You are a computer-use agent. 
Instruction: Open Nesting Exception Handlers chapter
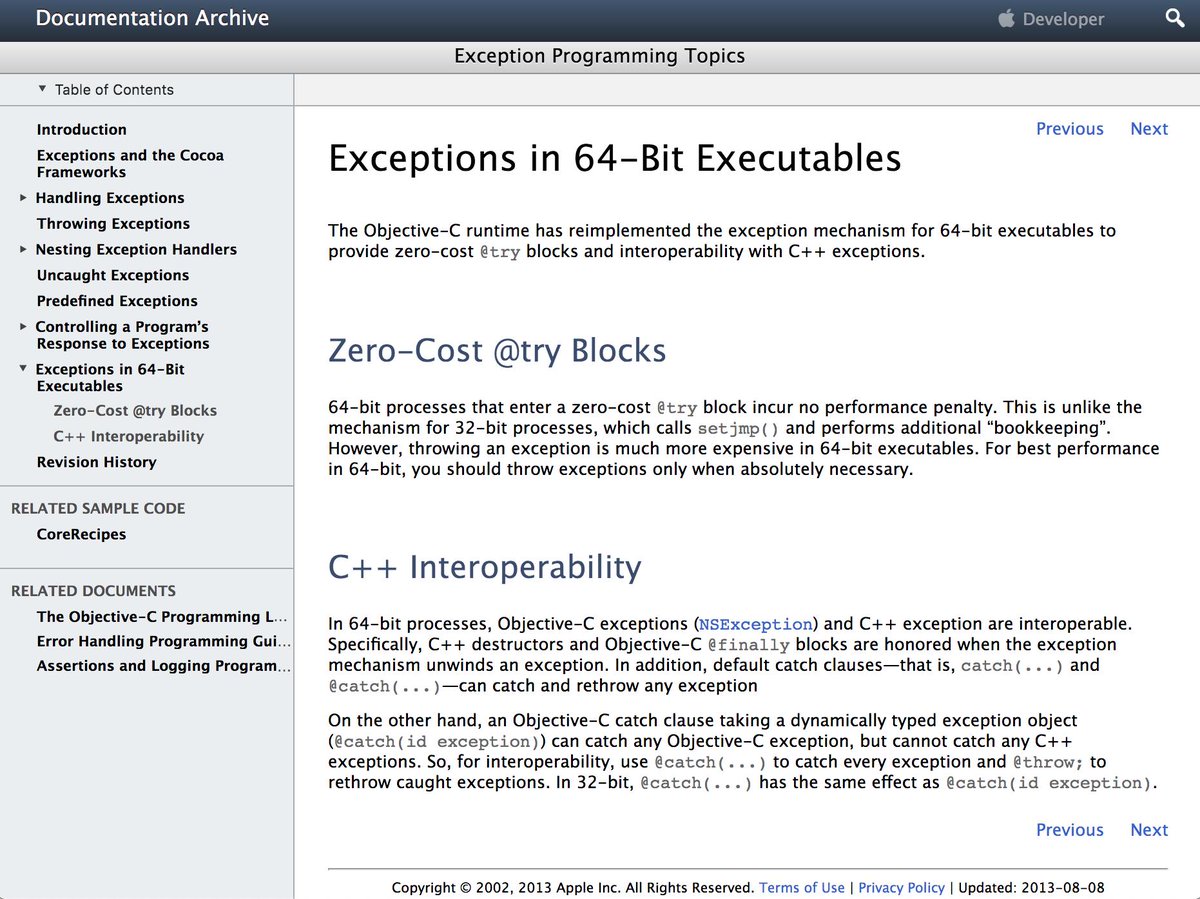click(x=136, y=250)
